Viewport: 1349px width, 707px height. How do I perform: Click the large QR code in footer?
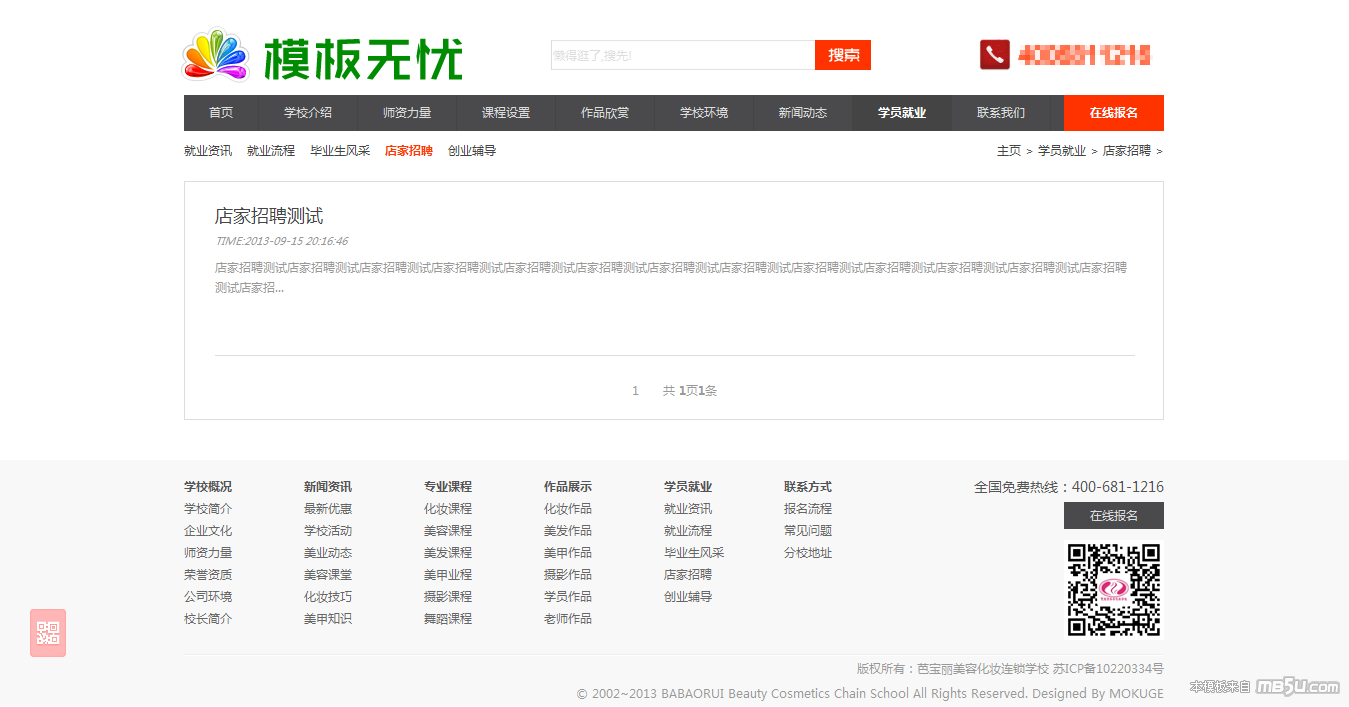click(x=1114, y=590)
